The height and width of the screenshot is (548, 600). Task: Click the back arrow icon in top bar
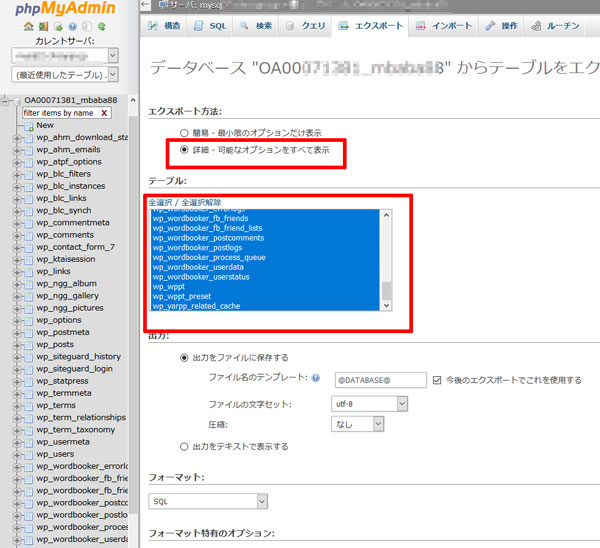click(145, 4)
